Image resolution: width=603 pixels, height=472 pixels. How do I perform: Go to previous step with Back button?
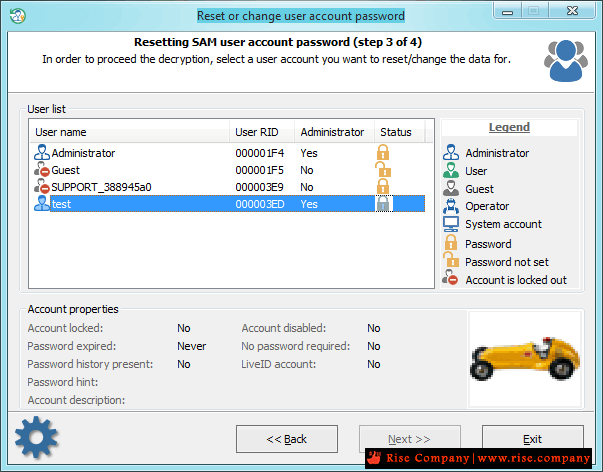tap(286, 439)
